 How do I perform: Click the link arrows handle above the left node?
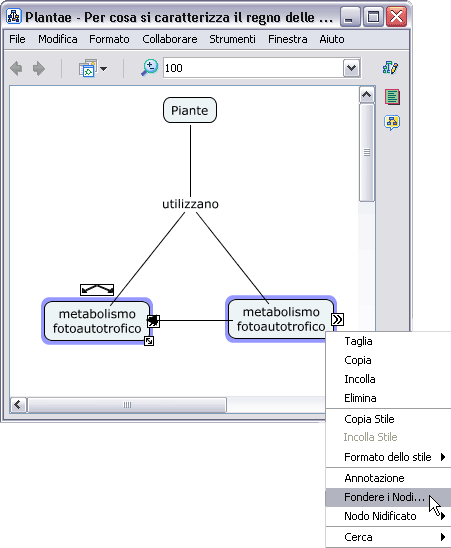[97, 290]
